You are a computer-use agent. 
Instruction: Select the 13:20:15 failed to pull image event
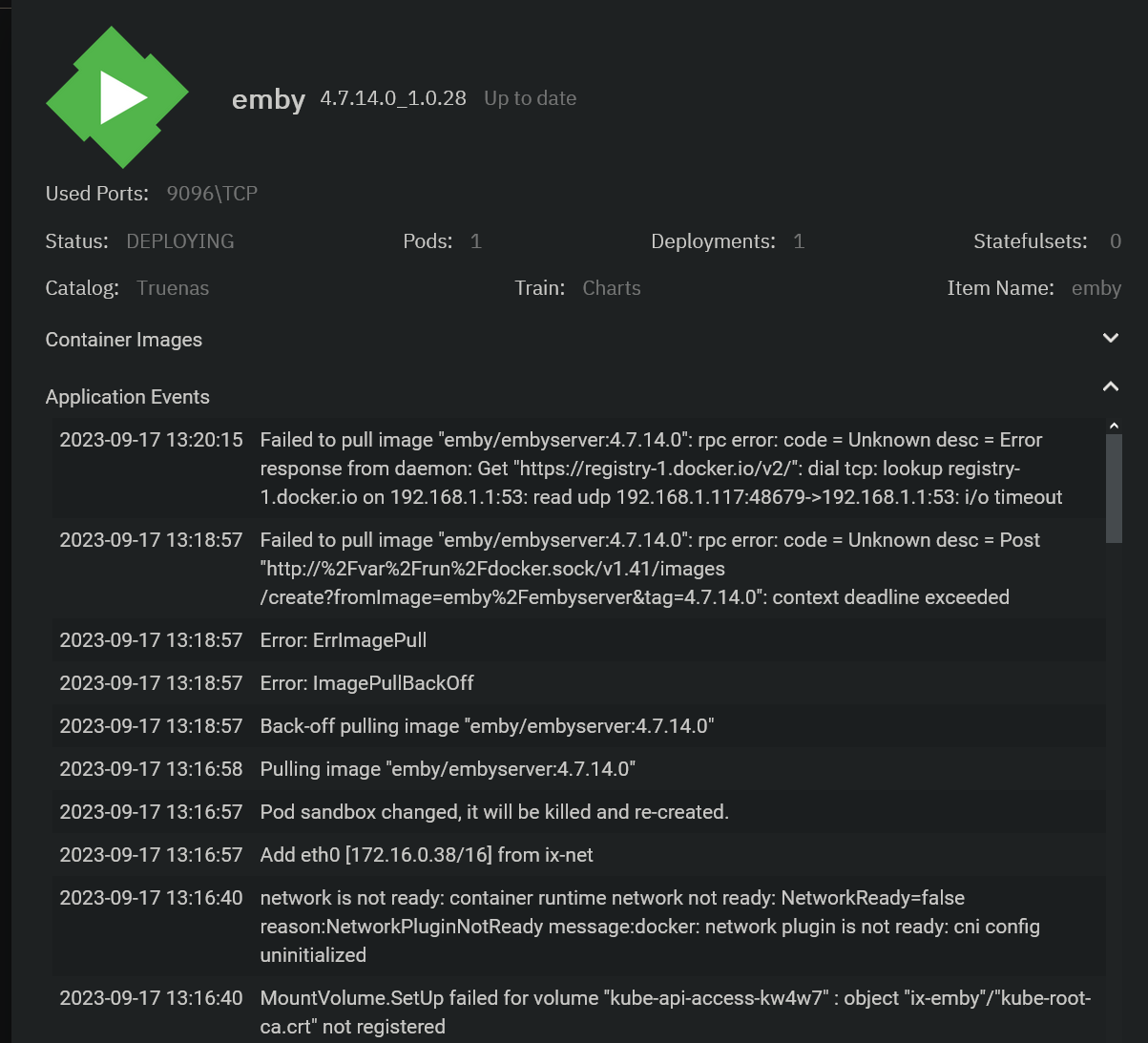tap(578, 469)
